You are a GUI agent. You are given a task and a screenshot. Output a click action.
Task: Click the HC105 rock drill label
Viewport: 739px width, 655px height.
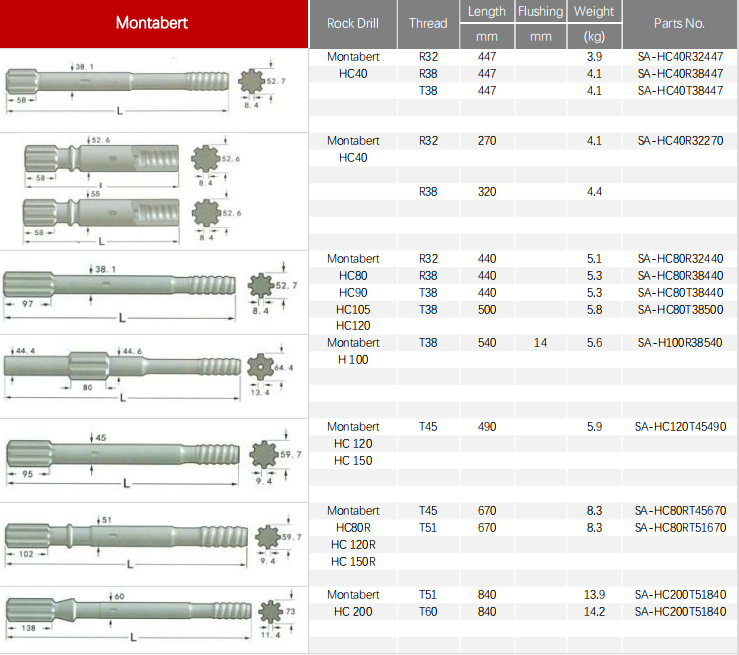pyautogui.click(x=353, y=310)
